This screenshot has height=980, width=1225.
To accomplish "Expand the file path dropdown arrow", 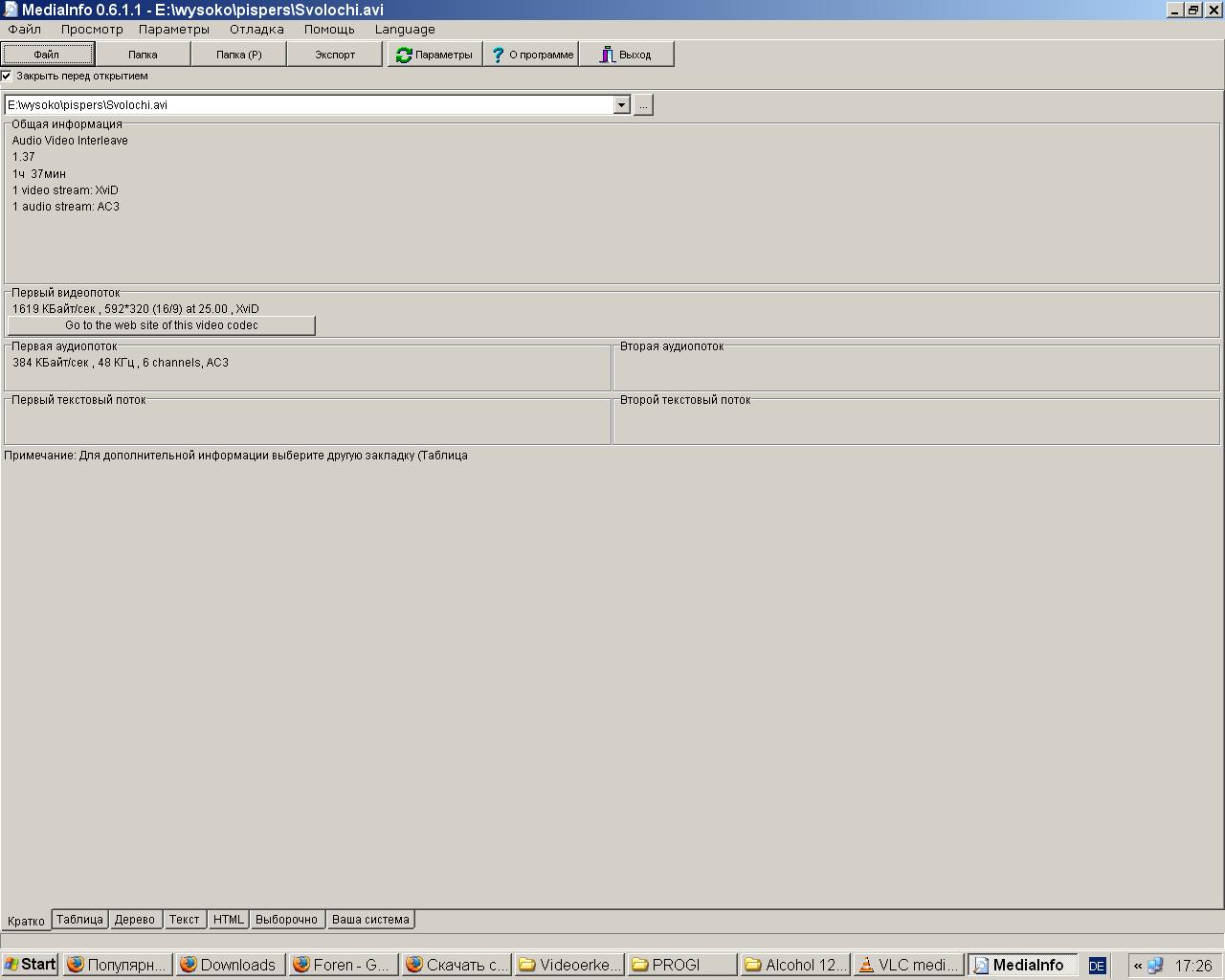I will (621, 104).
